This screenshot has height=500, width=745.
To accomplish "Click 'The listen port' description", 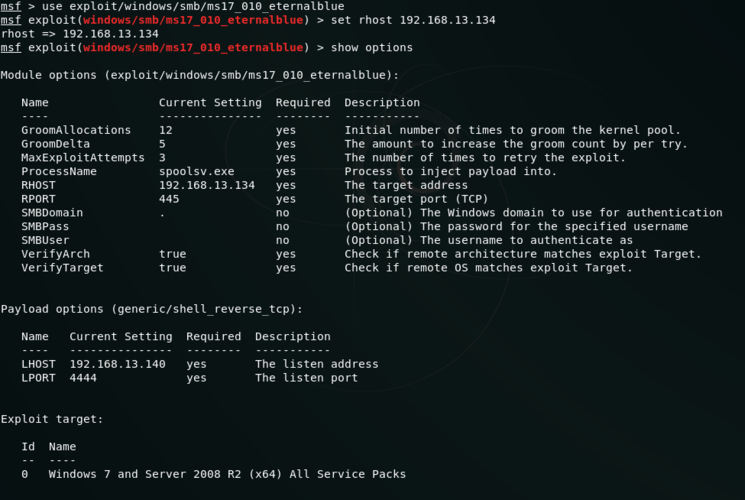I will (x=306, y=378).
